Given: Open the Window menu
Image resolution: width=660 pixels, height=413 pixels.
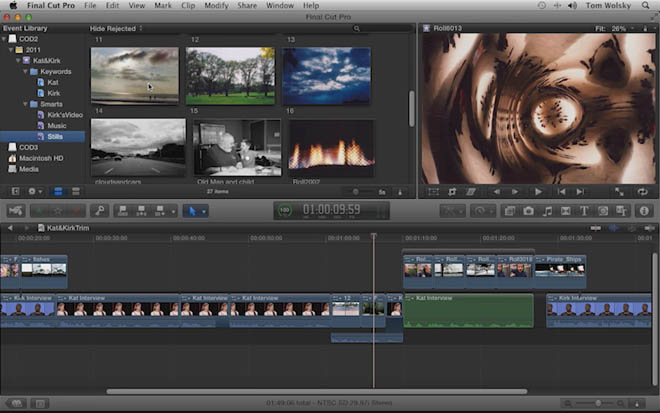Looking at the screenshot, I should 280,5.
